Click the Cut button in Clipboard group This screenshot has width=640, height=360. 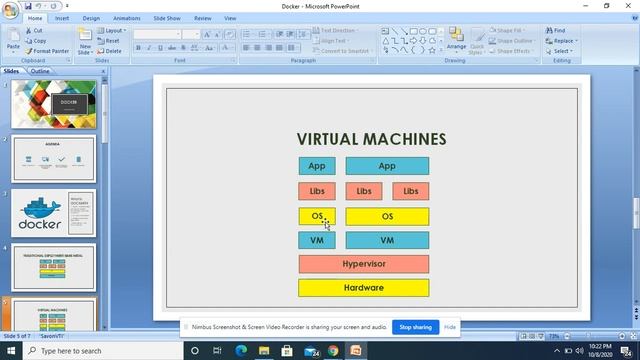[x=34, y=31]
